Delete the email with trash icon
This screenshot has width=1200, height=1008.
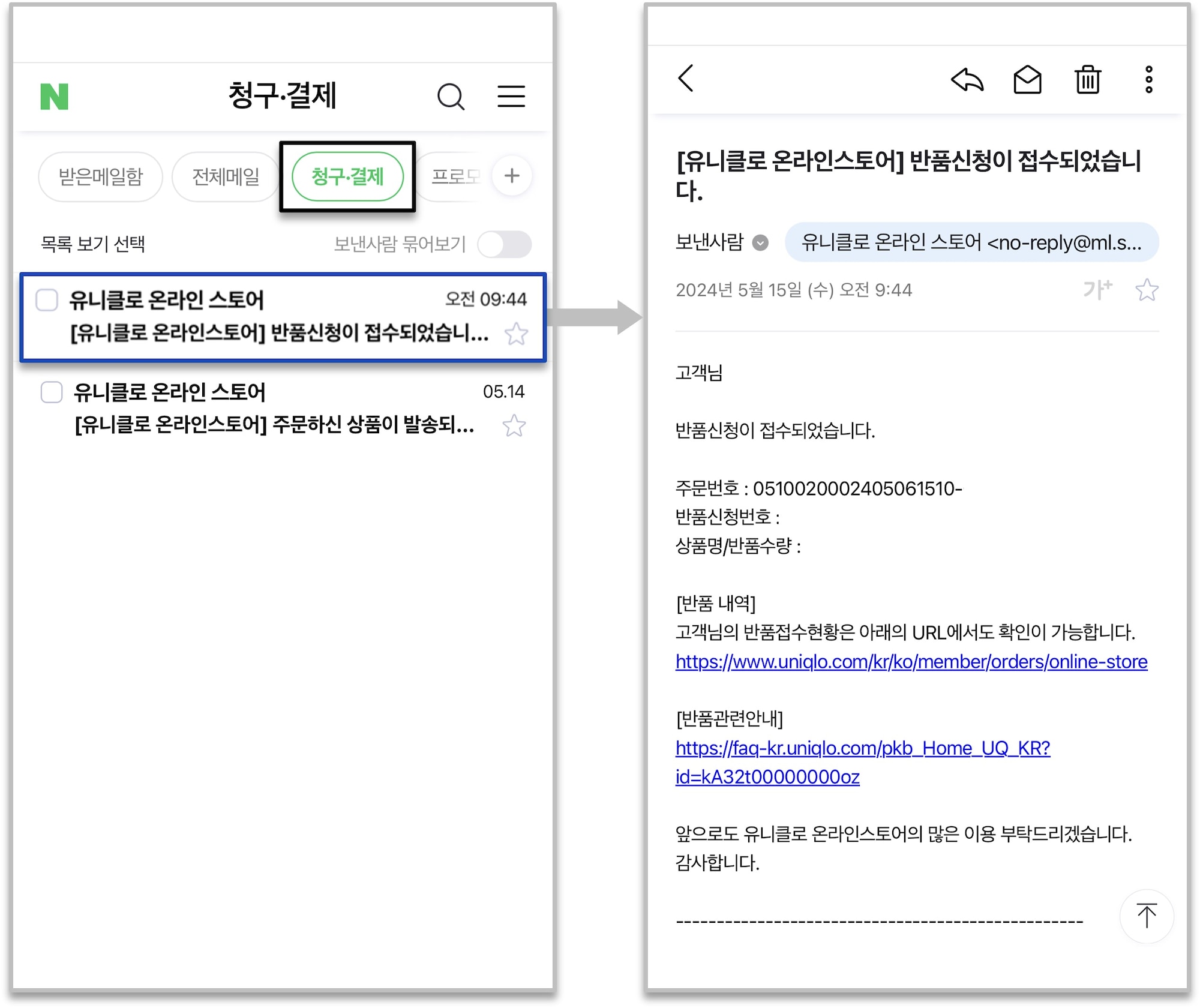tap(1088, 79)
